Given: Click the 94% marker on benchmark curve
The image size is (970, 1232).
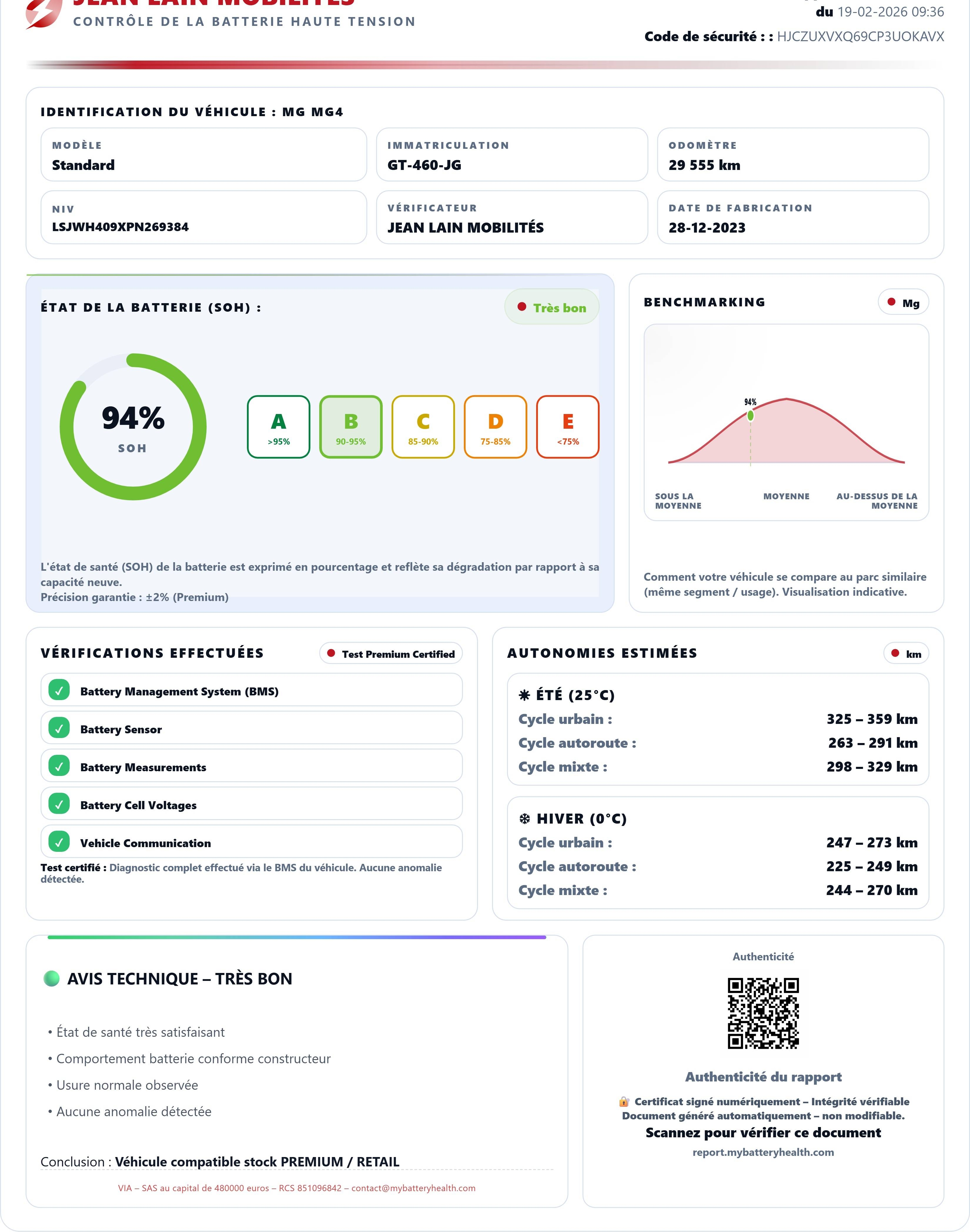Looking at the screenshot, I should (750, 416).
